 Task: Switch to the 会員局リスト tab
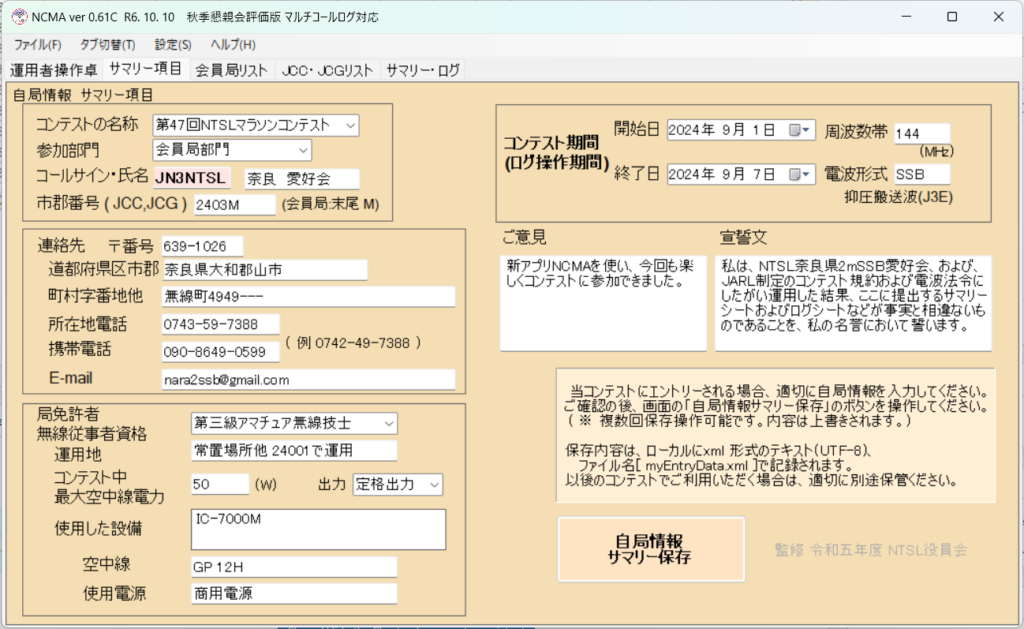point(231,70)
